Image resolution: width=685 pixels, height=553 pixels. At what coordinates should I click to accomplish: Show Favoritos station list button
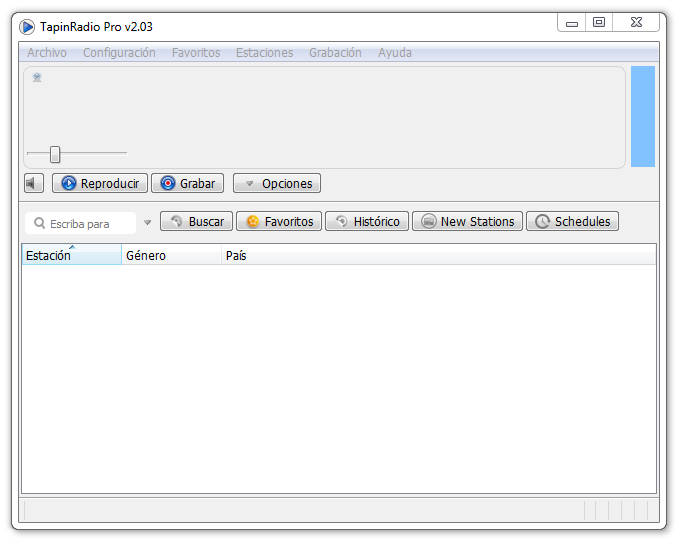pyautogui.click(x=279, y=221)
